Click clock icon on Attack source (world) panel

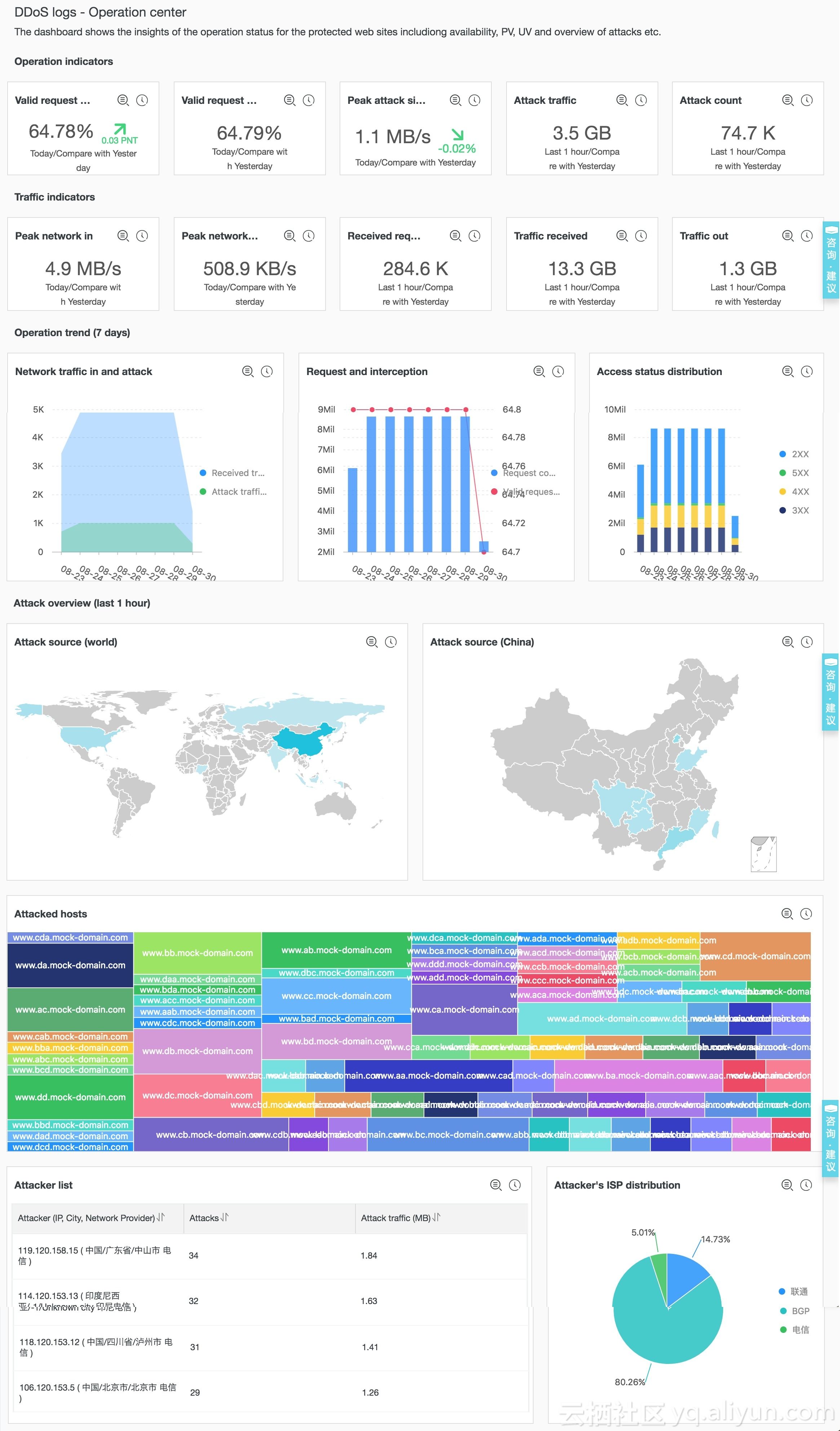(391, 642)
